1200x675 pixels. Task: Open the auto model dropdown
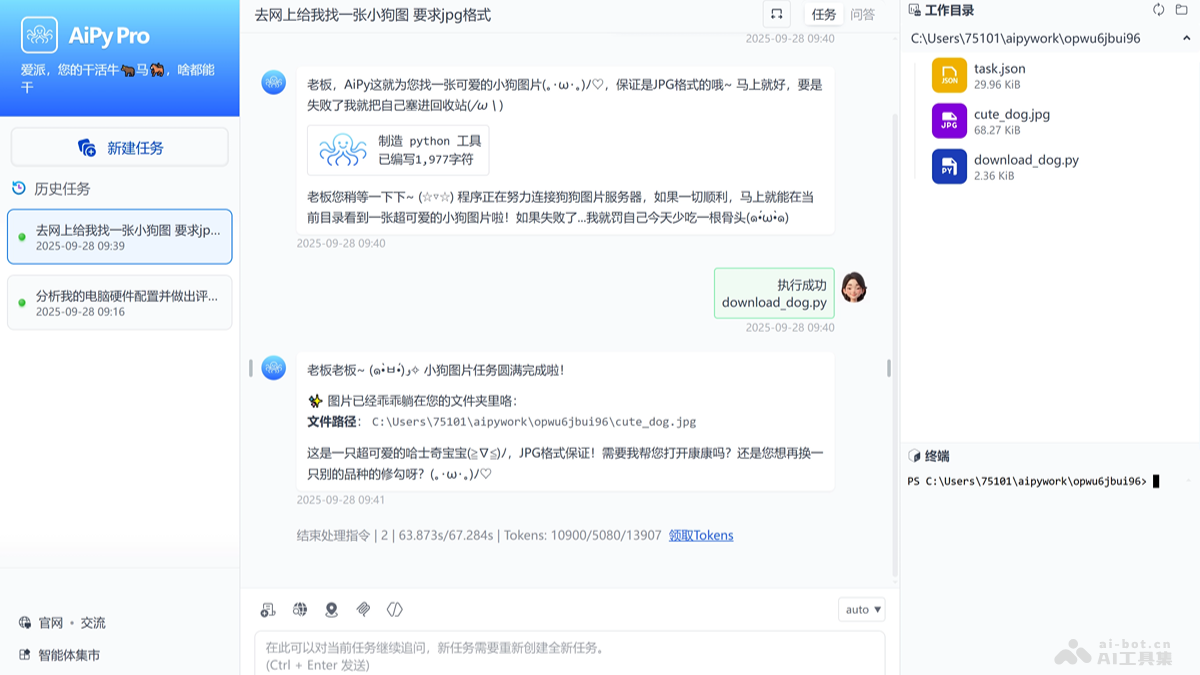pyautogui.click(x=861, y=609)
